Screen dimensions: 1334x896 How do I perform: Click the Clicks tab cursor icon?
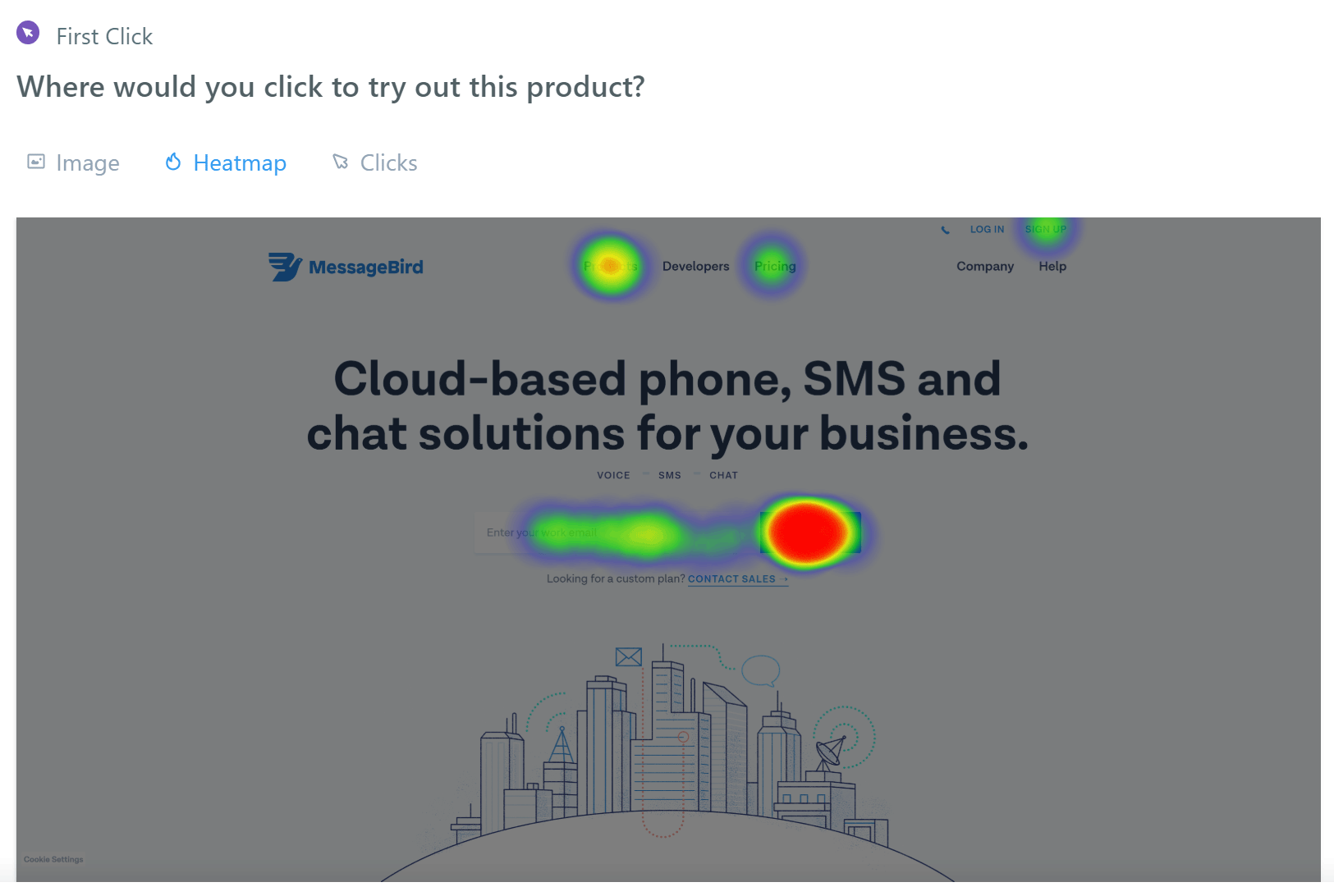341,162
